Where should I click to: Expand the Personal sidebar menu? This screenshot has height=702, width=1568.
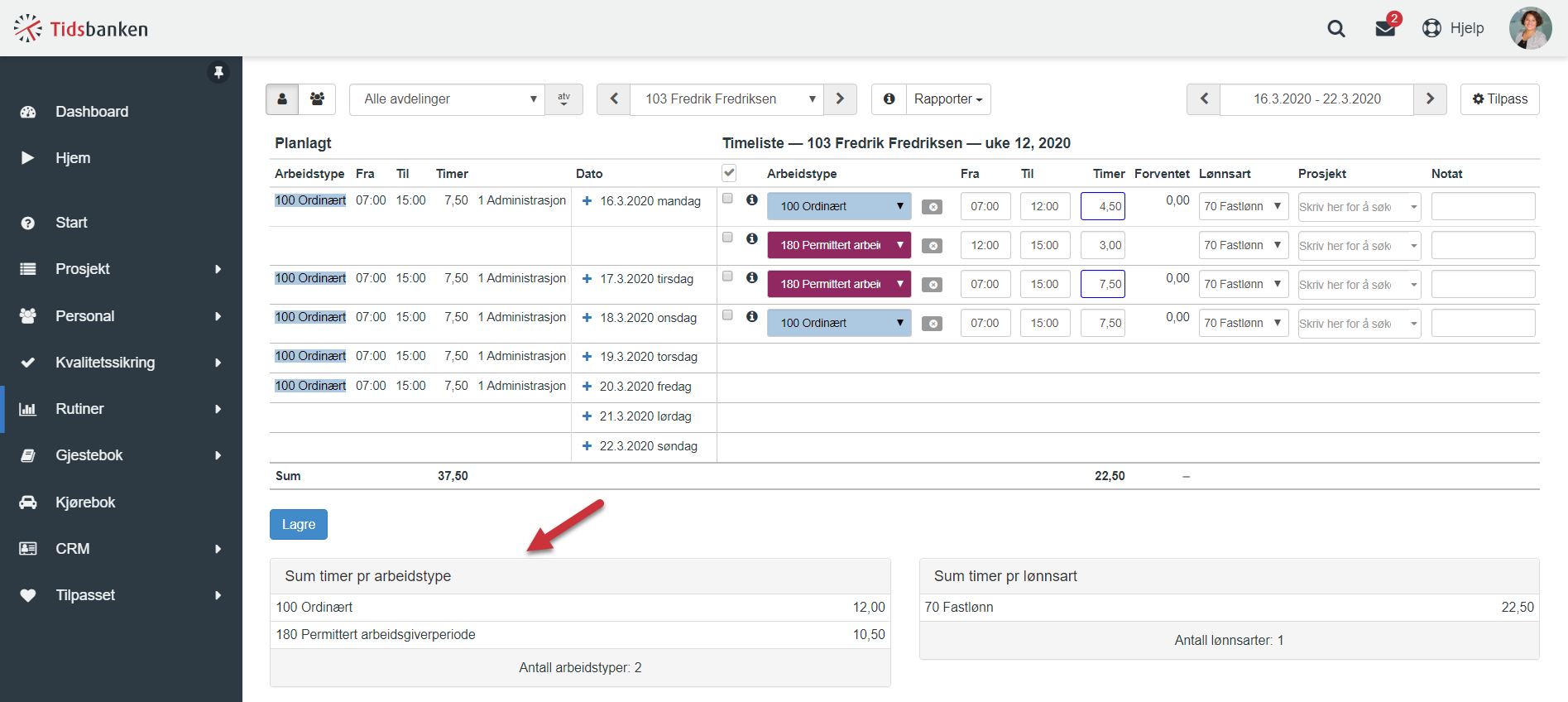click(x=121, y=316)
